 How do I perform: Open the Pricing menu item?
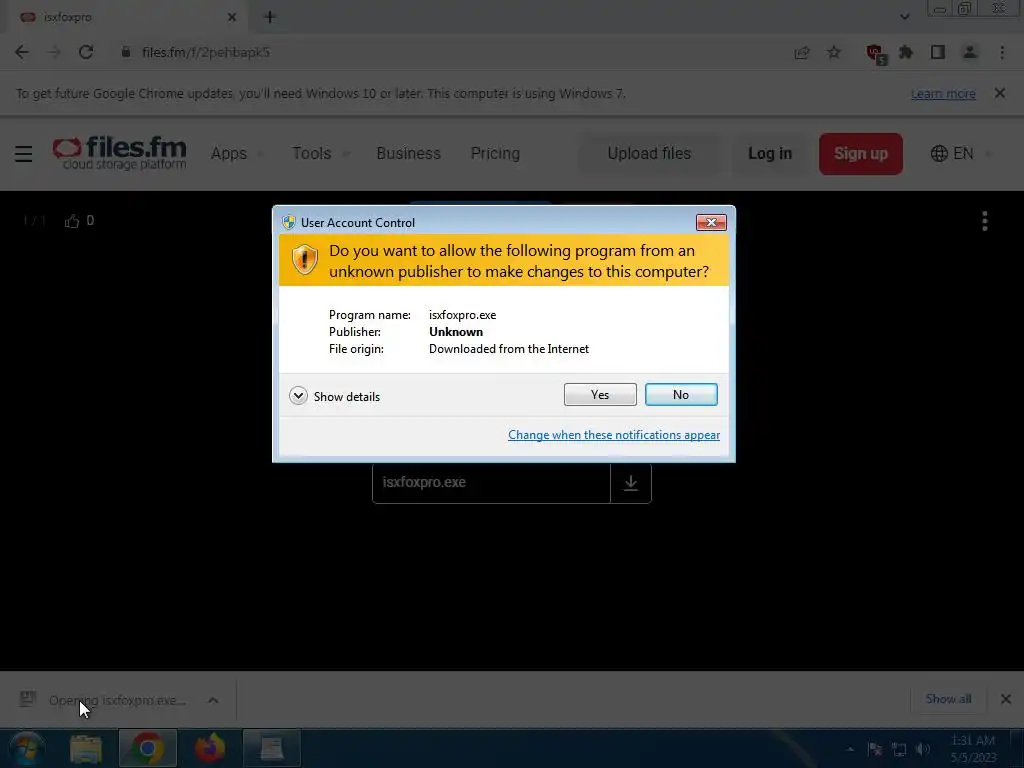[x=495, y=153]
